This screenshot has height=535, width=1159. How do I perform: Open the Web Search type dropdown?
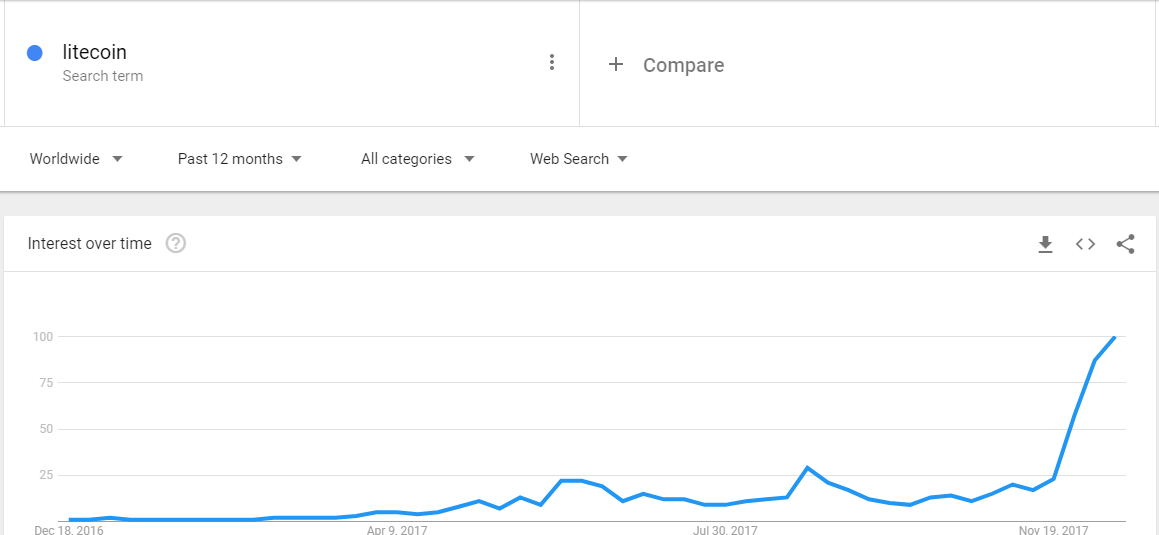point(579,159)
